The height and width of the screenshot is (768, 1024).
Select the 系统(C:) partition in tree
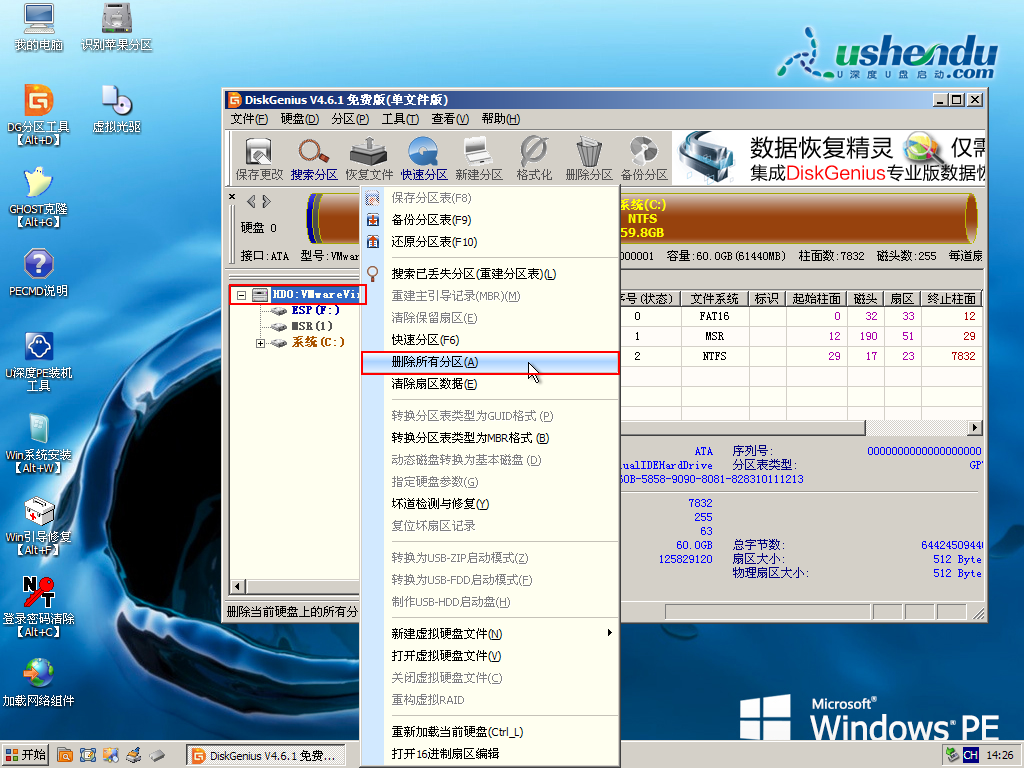pyautogui.click(x=317, y=342)
